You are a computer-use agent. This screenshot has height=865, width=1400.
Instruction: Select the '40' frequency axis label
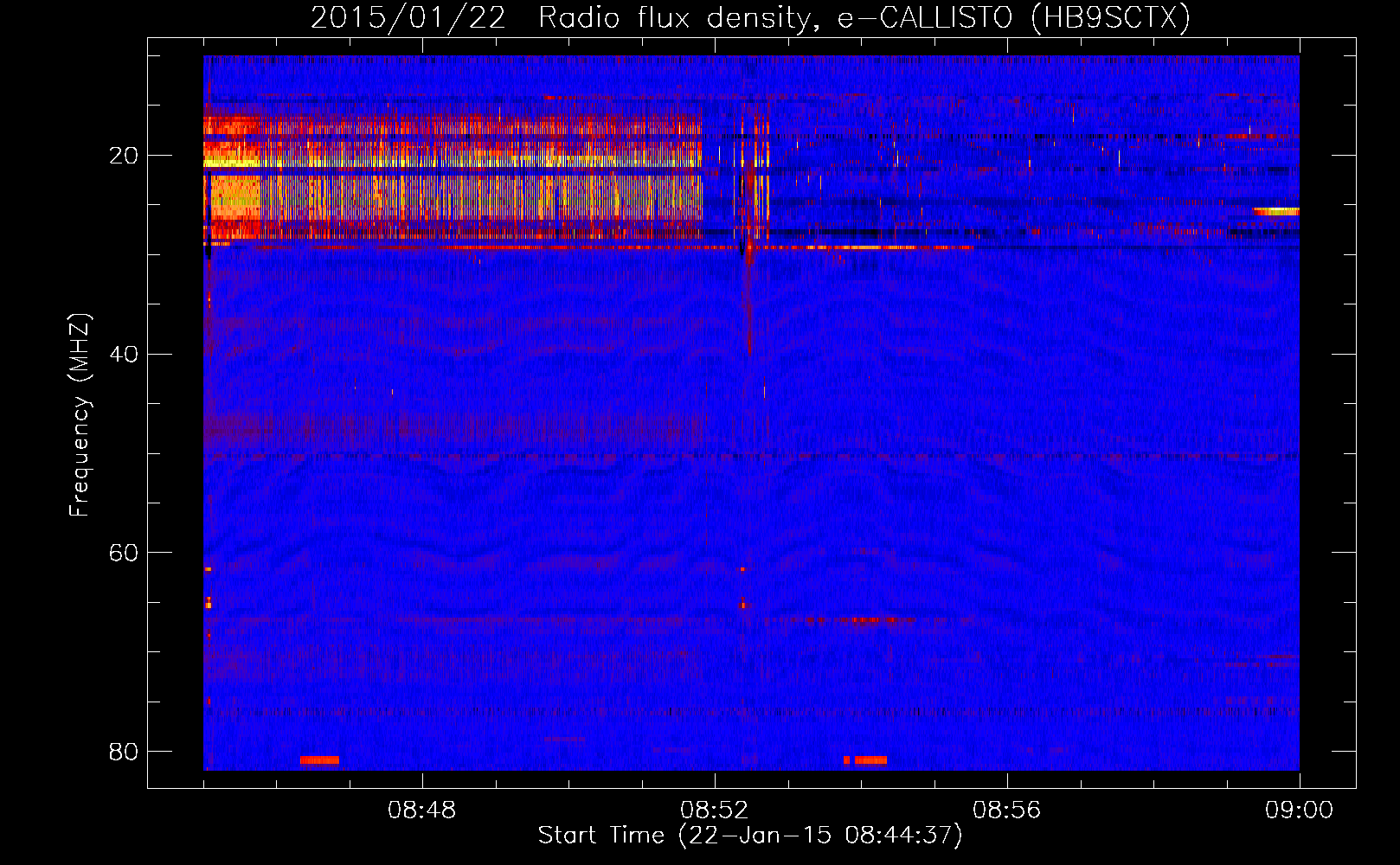point(124,354)
